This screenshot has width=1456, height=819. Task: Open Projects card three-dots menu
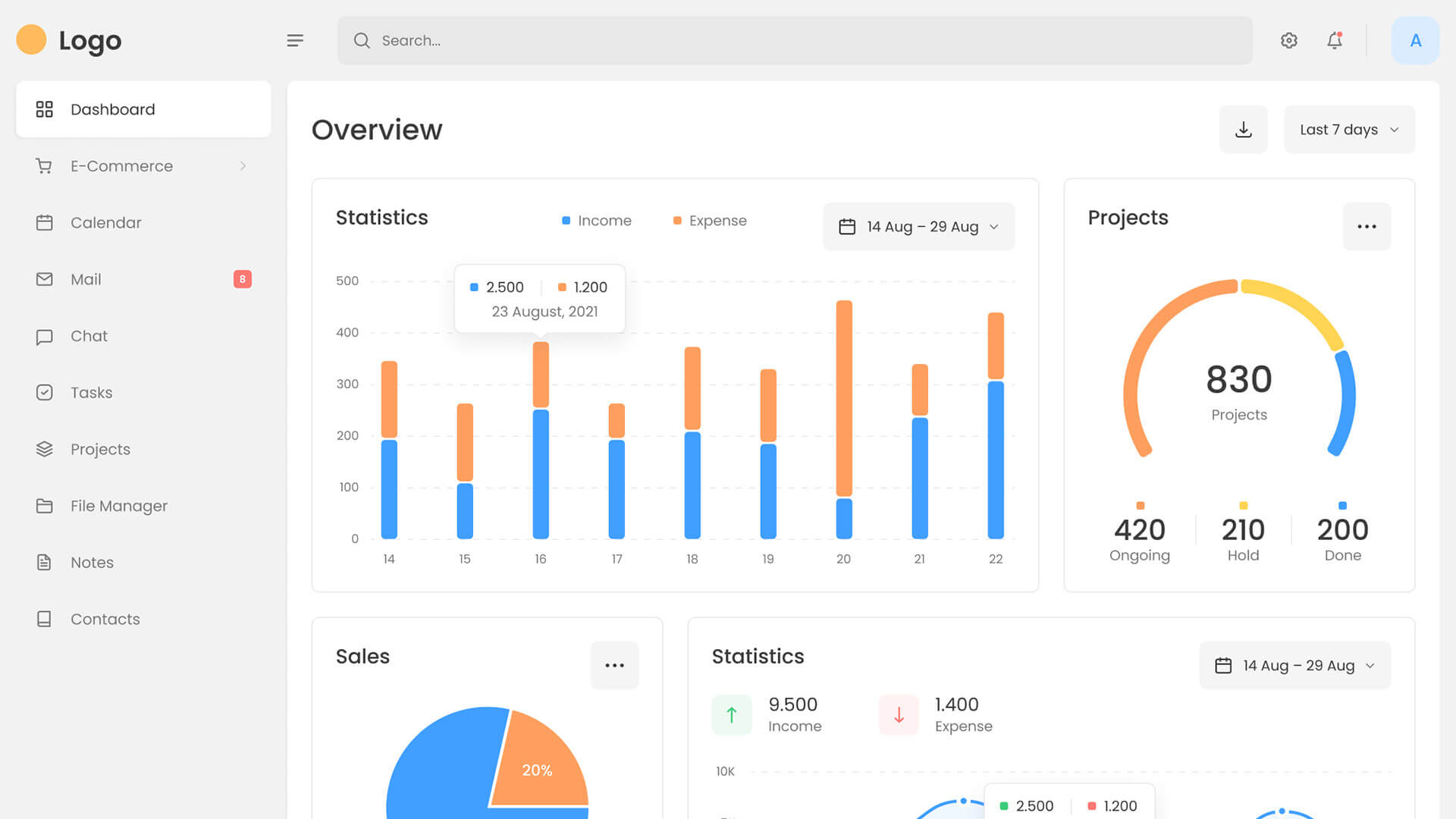tap(1367, 227)
